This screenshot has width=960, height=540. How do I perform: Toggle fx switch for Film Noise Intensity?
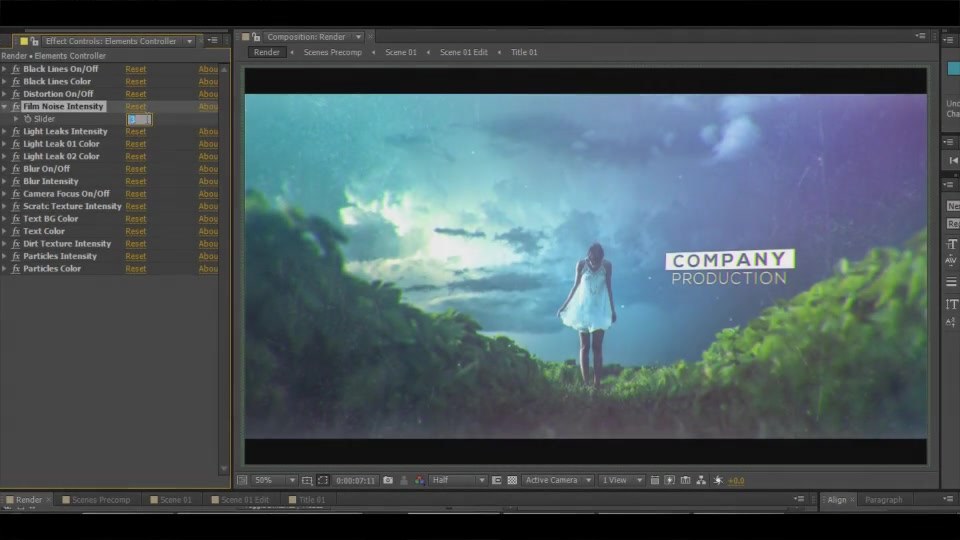pos(16,107)
